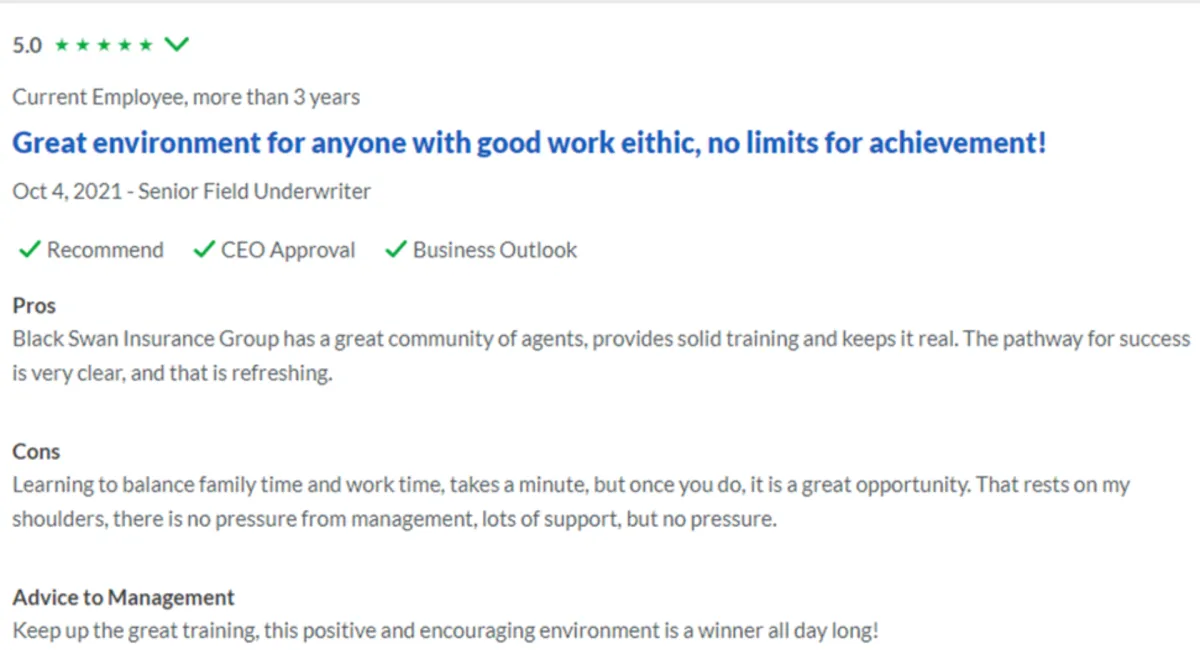Image resolution: width=1200 pixels, height=650 pixels.
Task: Click the 5.0 rating score
Action: point(27,45)
